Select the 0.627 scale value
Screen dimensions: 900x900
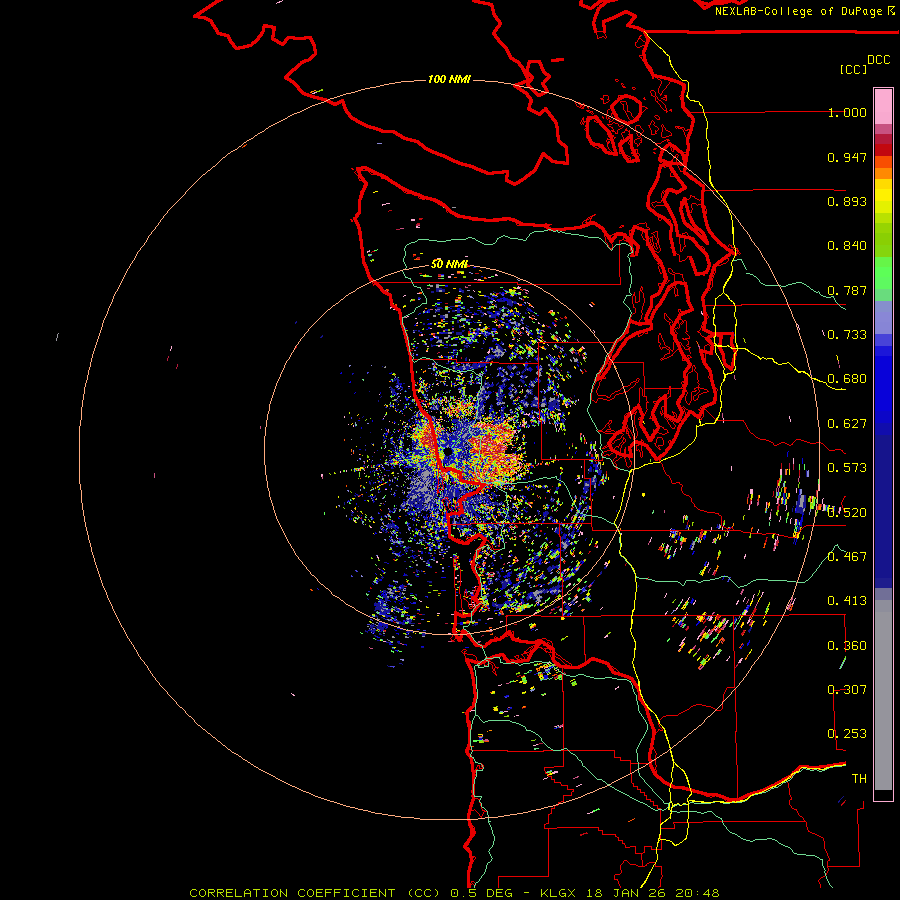pos(847,424)
